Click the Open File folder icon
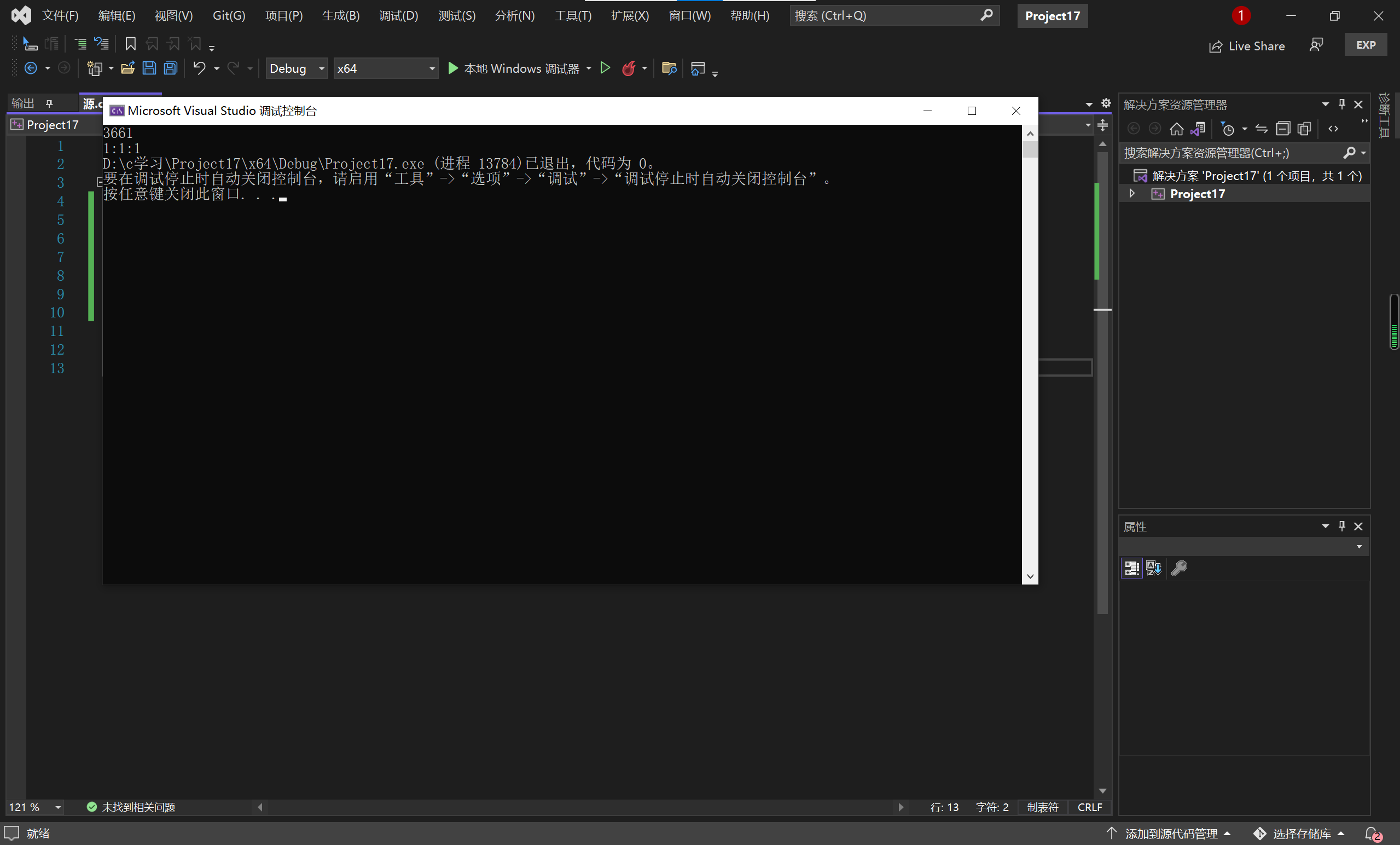 pos(127,68)
